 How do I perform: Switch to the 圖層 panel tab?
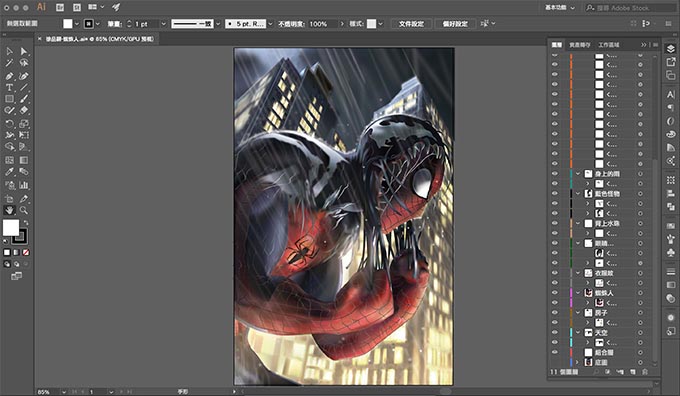point(556,45)
